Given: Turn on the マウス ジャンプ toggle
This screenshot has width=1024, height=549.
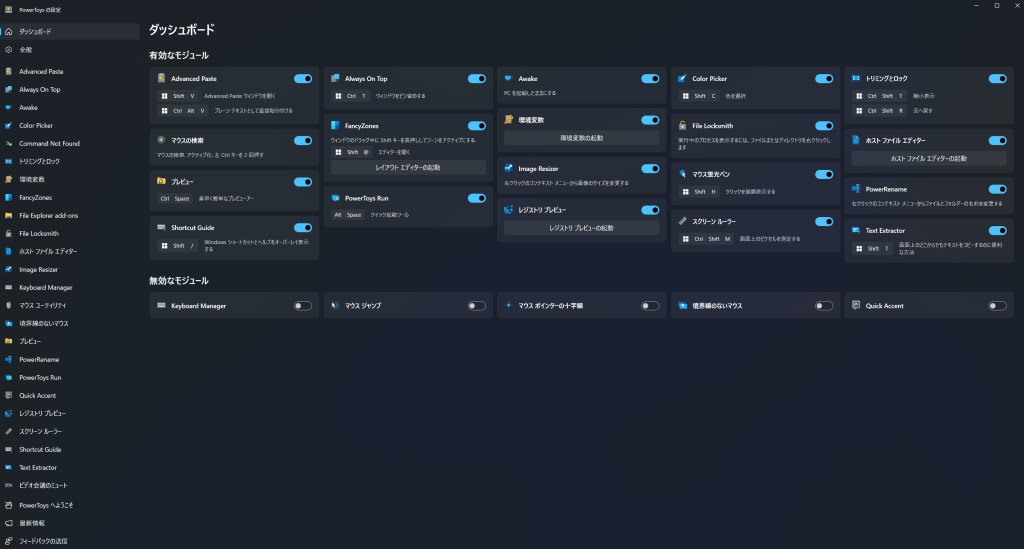Looking at the screenshot, I should [477, 306].
